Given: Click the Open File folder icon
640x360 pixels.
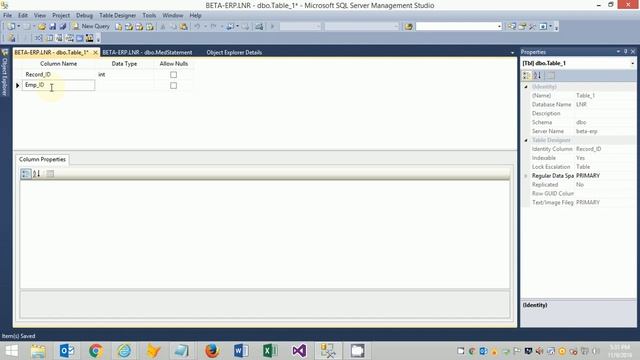Looking at the screenshot, I should click(42, 27).
